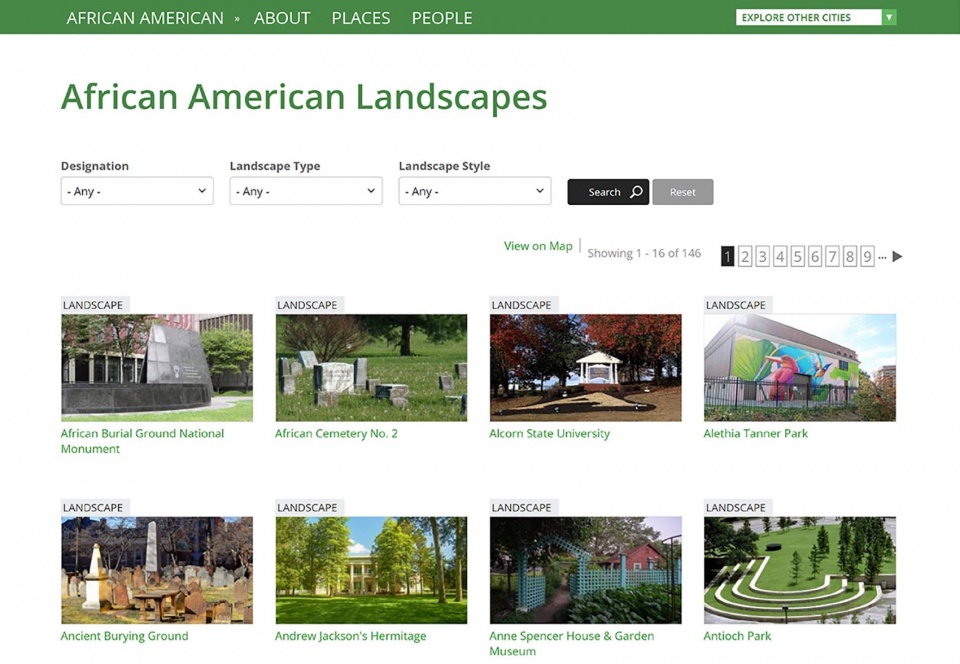Open Anne Spencer House & Garden Museum link
Viewport: 960px width, 664px height.
click(x=572, y=643)
